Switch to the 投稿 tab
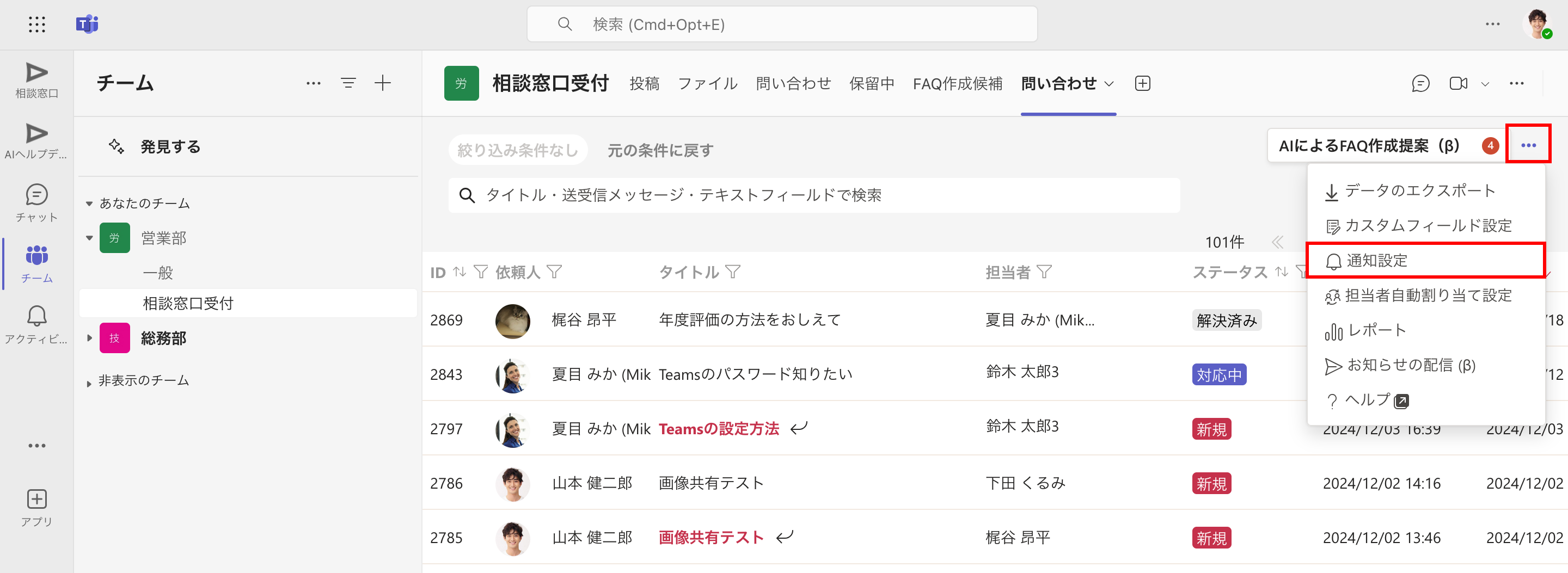Viewport: 1568px width, 573px height. [x=645, y=83]
